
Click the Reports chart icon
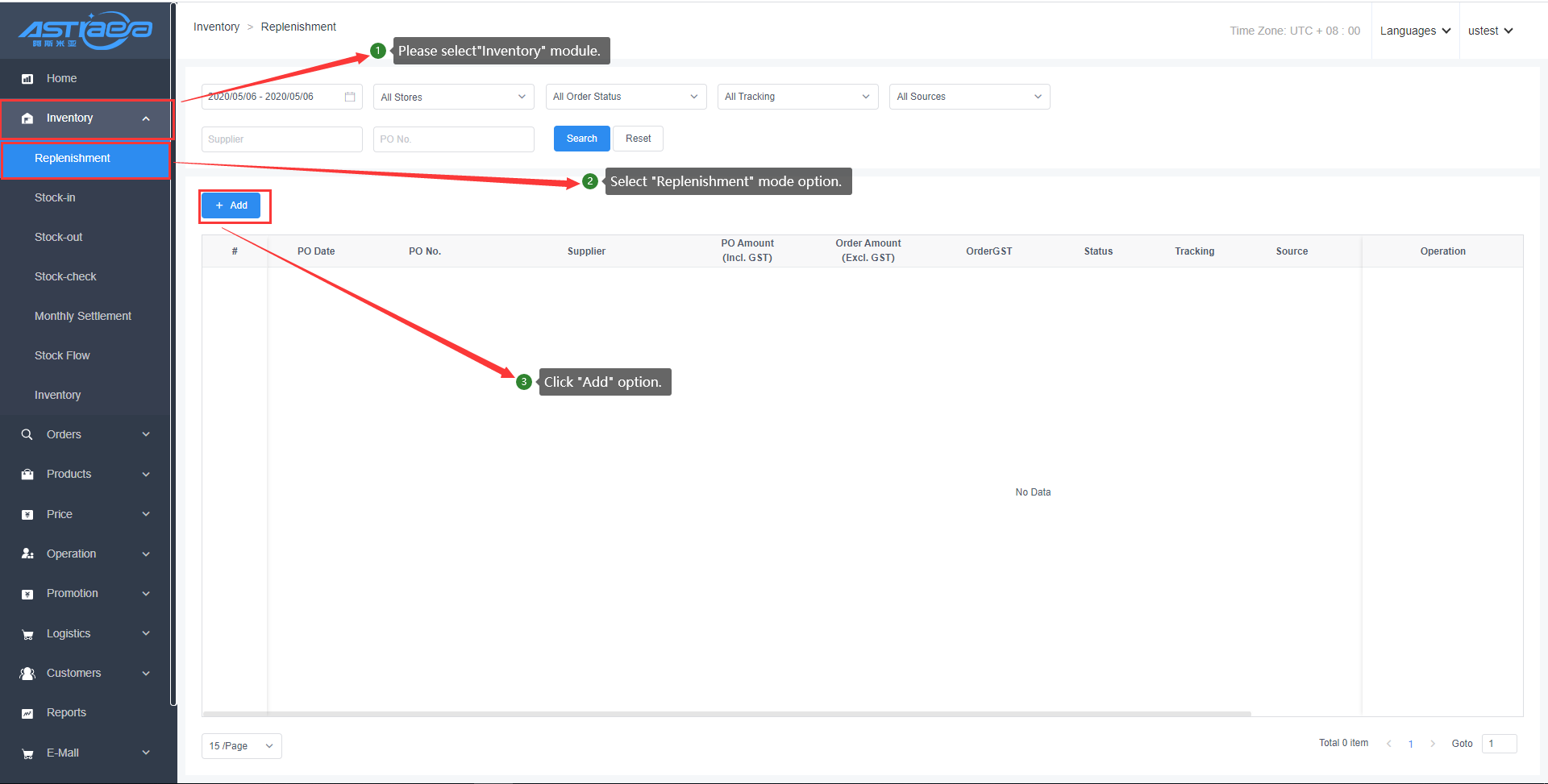[x=27, y=713]
